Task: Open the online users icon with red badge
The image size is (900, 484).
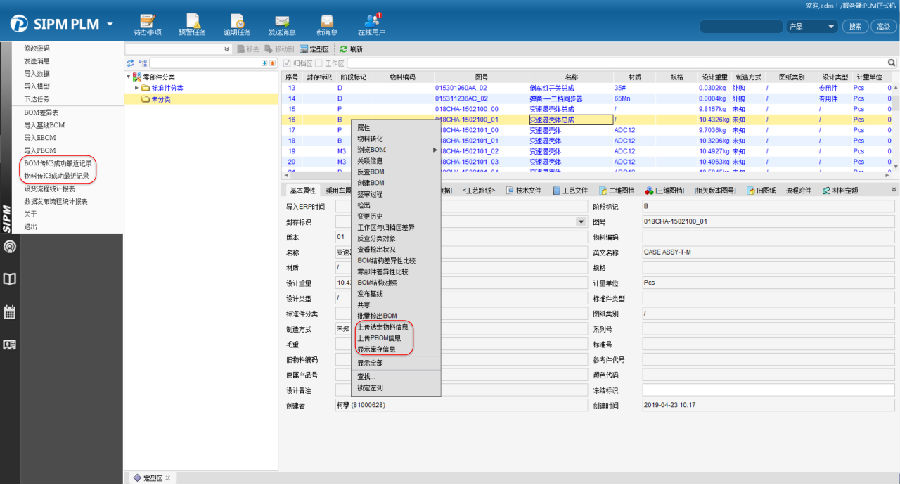Action: point(372,22)
